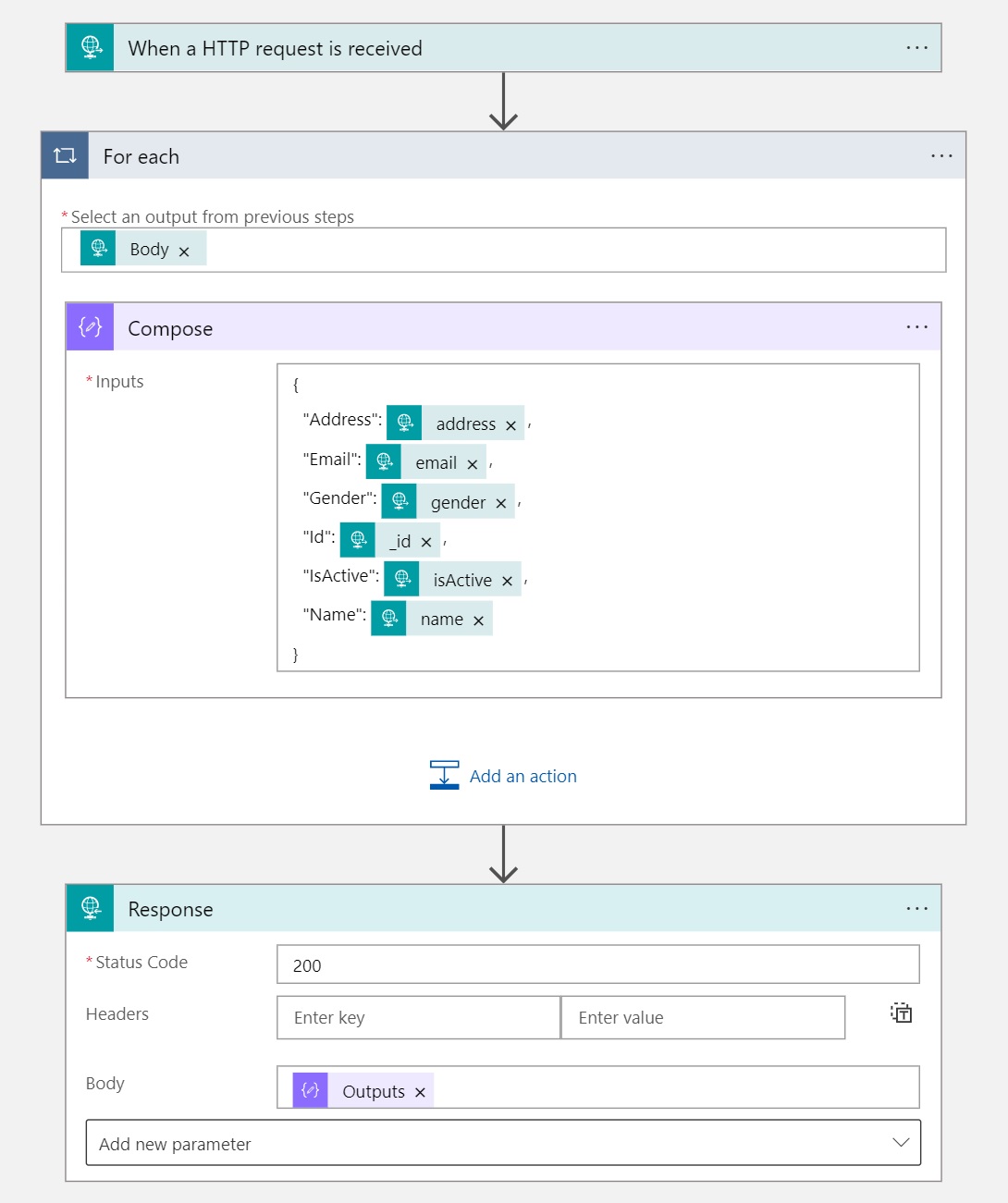Expand the Add new parameter dropdown
Viewport: 1008px width, 1203px height.
click(x=503, y=1143)
